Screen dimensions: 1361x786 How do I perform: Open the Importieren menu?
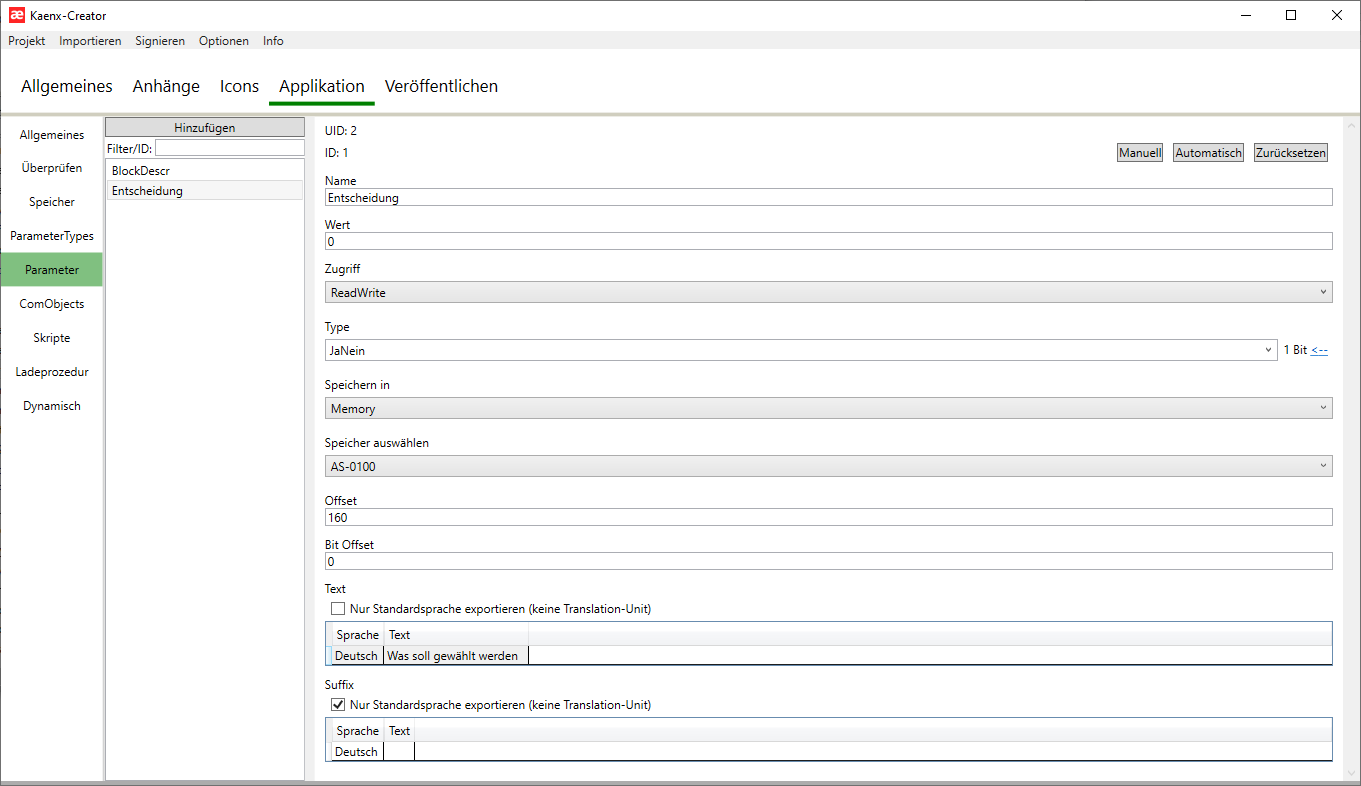click(x=90, y=41)
